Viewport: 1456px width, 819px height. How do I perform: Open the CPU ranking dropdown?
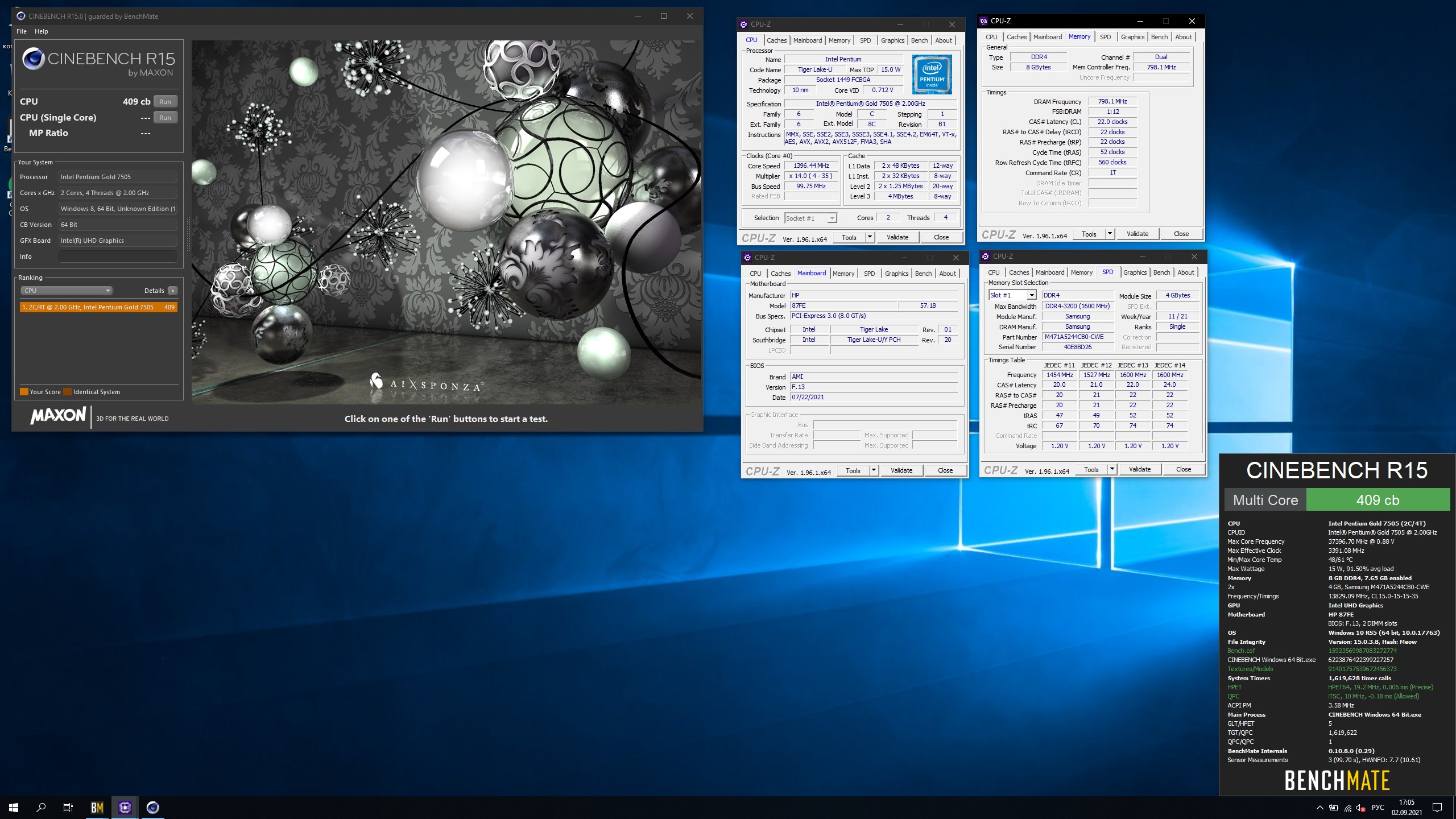coord(66,291)
